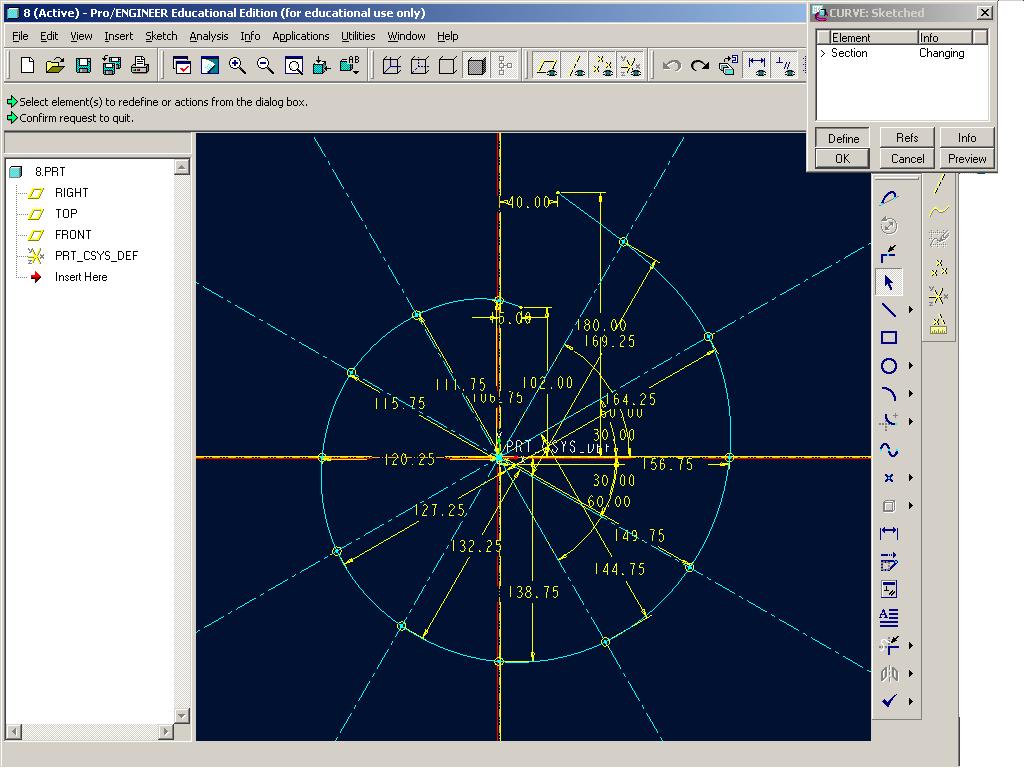Open the Applications menu
The width and height of the screenshot is (1024, 768).
pos(300,36)
